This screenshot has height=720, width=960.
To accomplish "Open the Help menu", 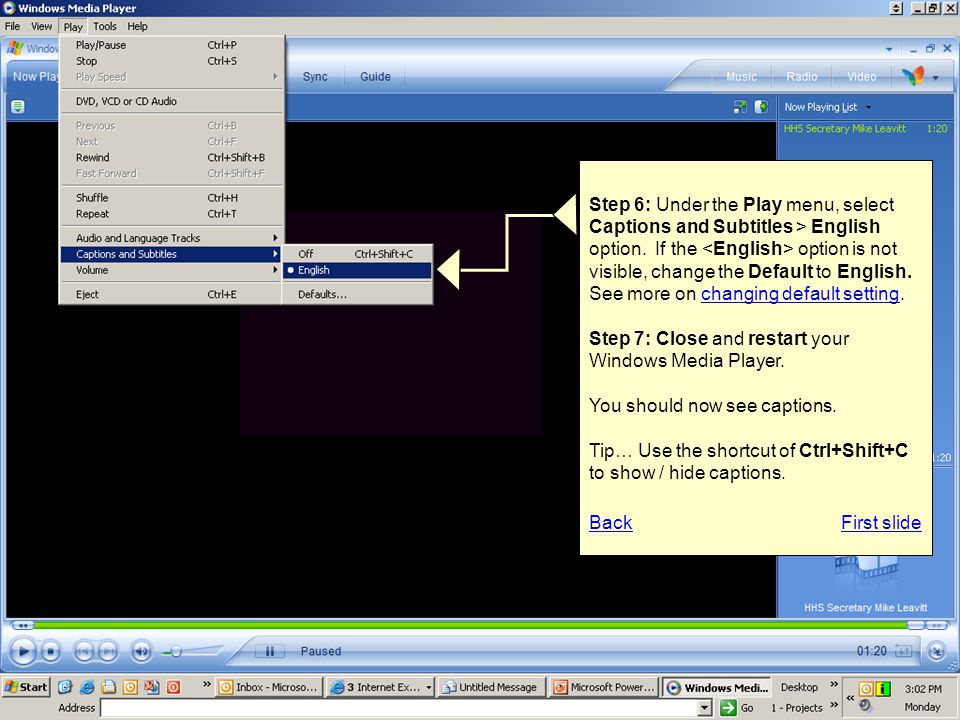I will coord(137,26).
